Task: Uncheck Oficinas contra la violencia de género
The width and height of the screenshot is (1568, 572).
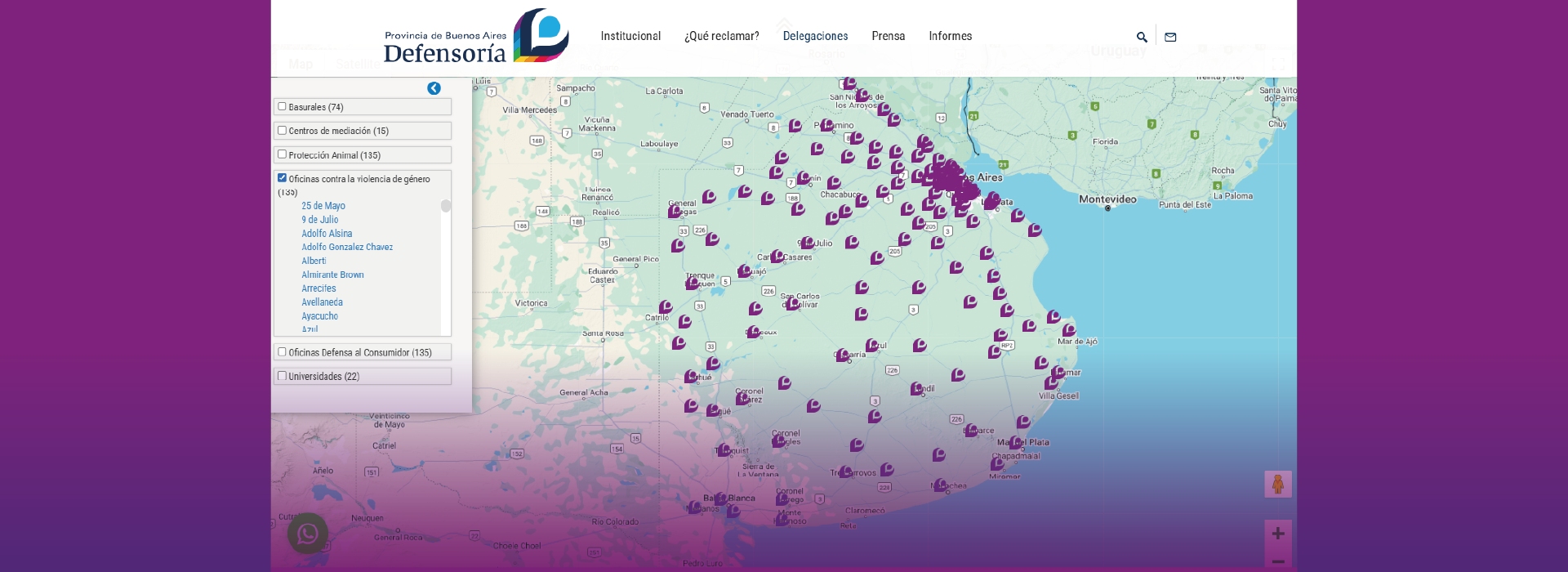Action: tap(282, 177)
